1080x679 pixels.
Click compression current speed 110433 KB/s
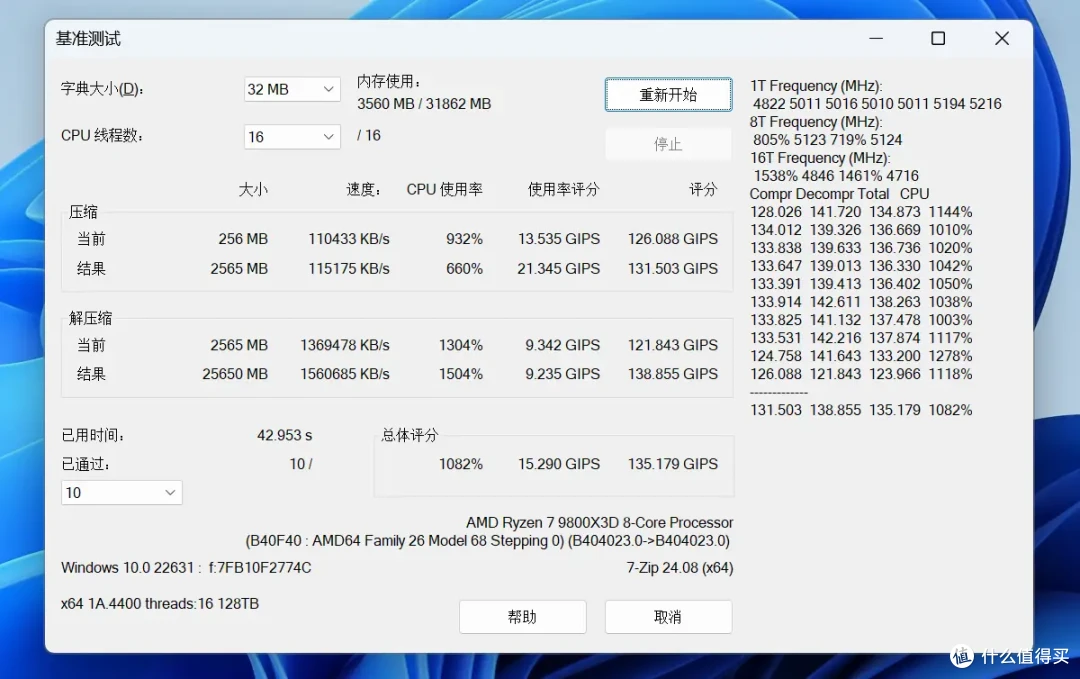349,239
